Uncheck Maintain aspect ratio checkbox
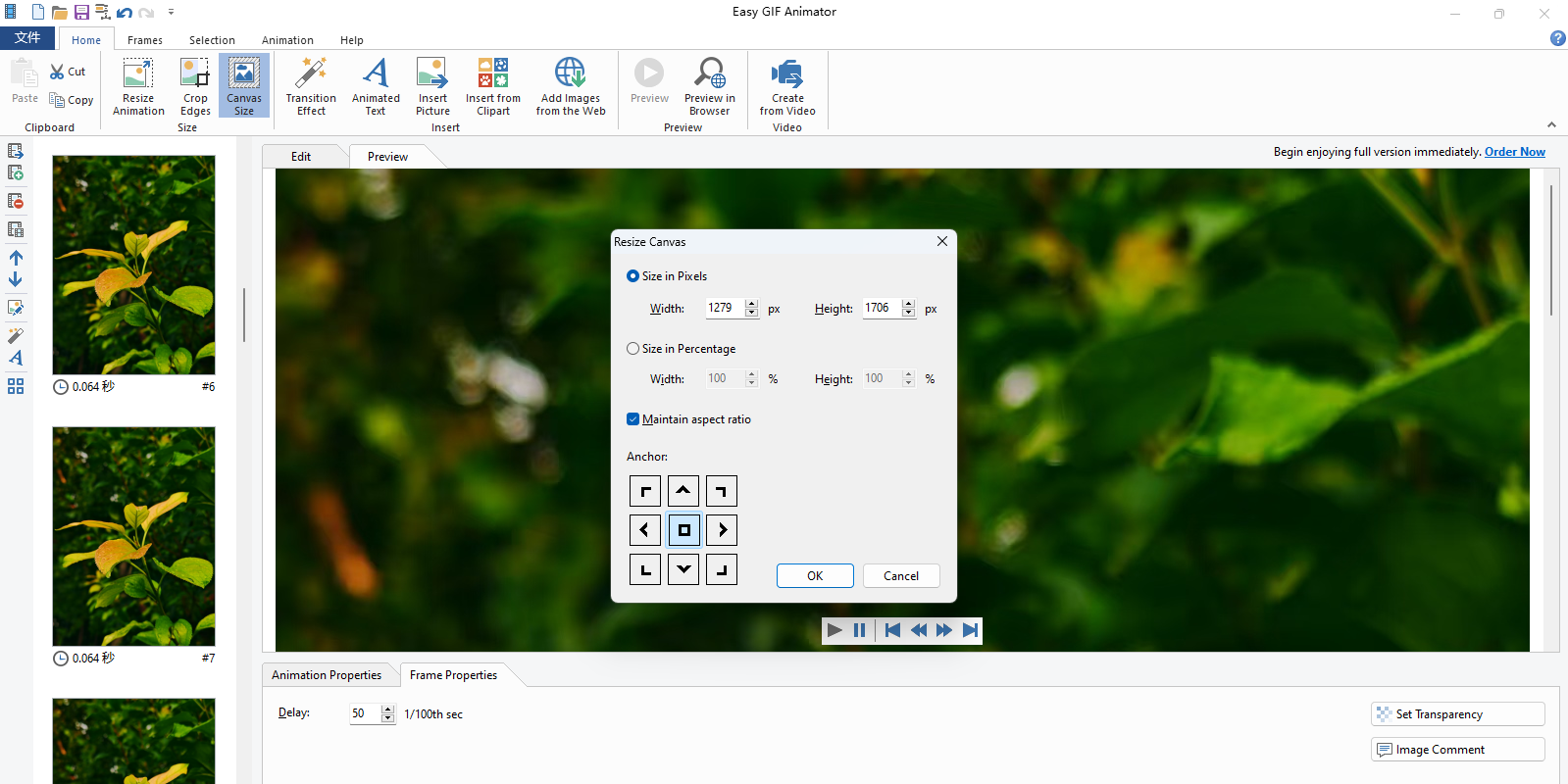 [633, 419]
